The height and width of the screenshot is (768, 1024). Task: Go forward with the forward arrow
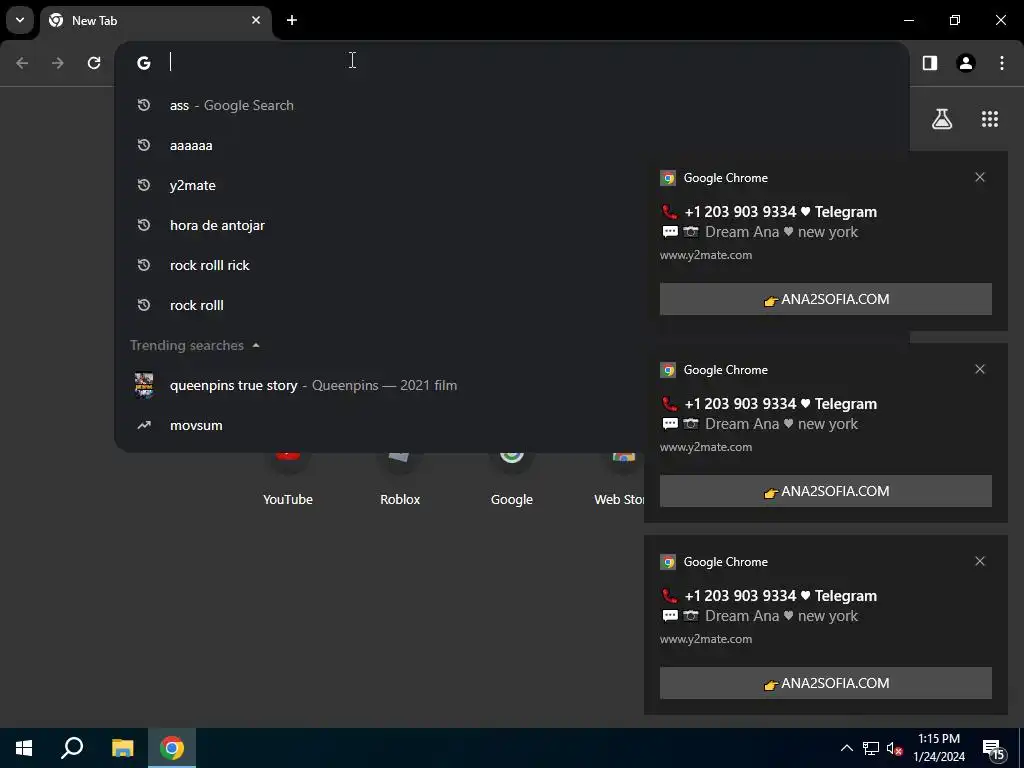pos(58,63)
